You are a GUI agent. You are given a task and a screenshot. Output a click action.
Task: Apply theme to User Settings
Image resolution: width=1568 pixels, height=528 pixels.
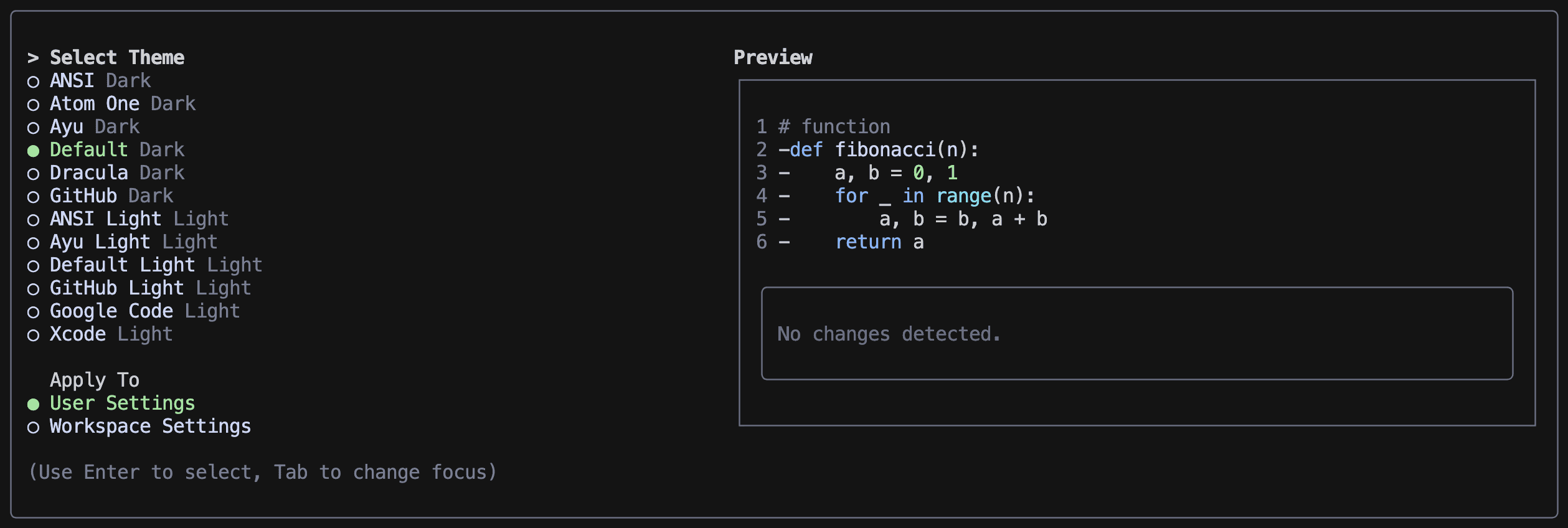(122, 403)
